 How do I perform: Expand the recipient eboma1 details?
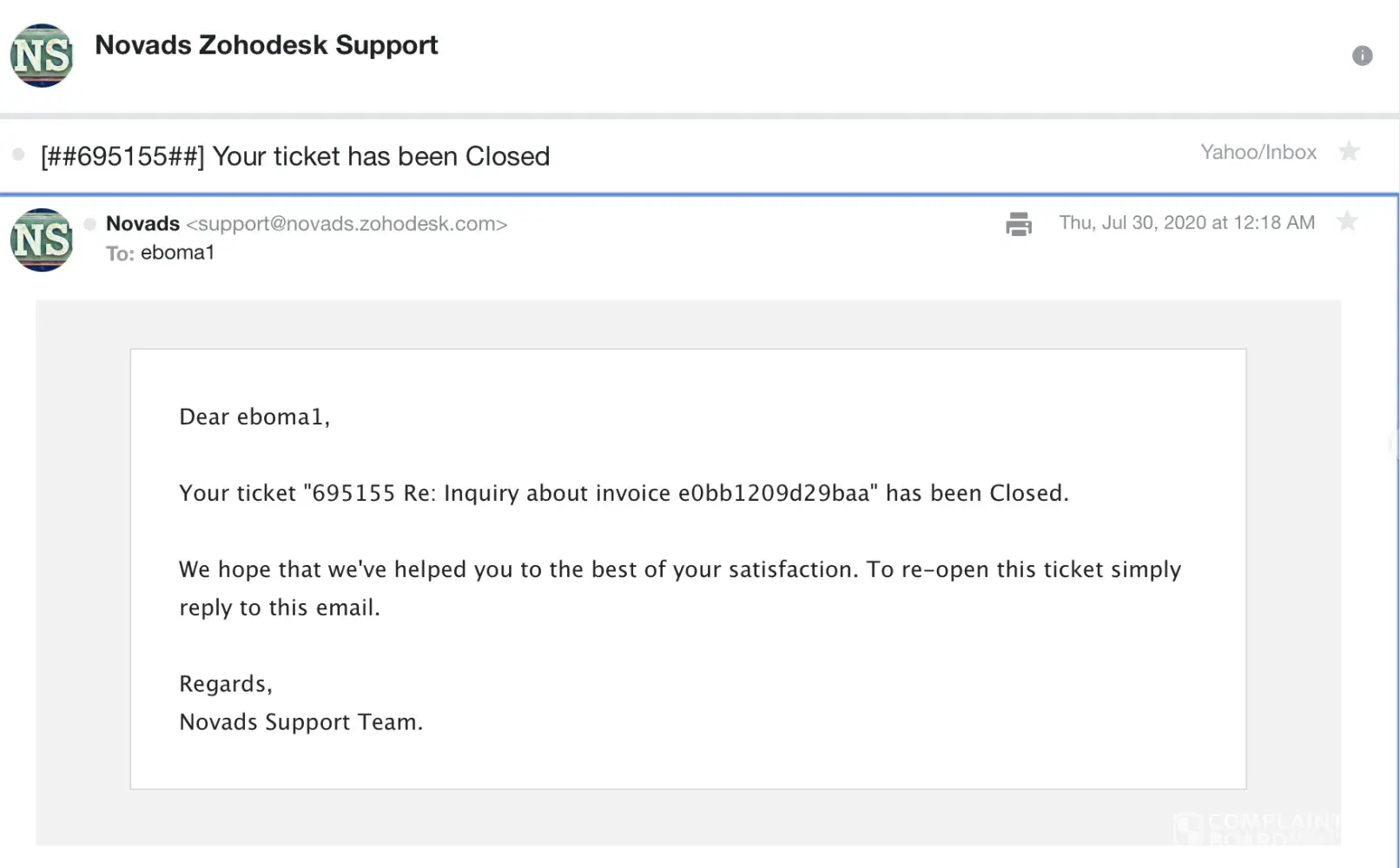(177, 253)
